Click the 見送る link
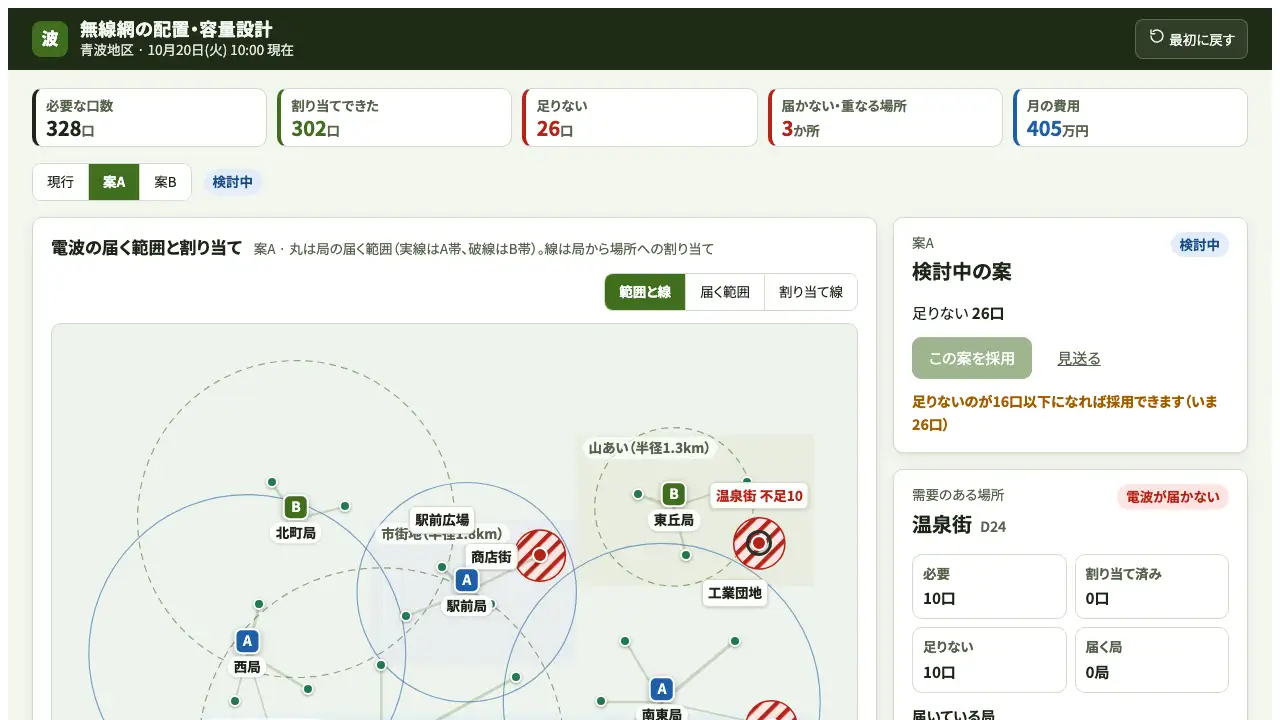Viewport: 1280px width, 720px height. (x=1079, y=358)
